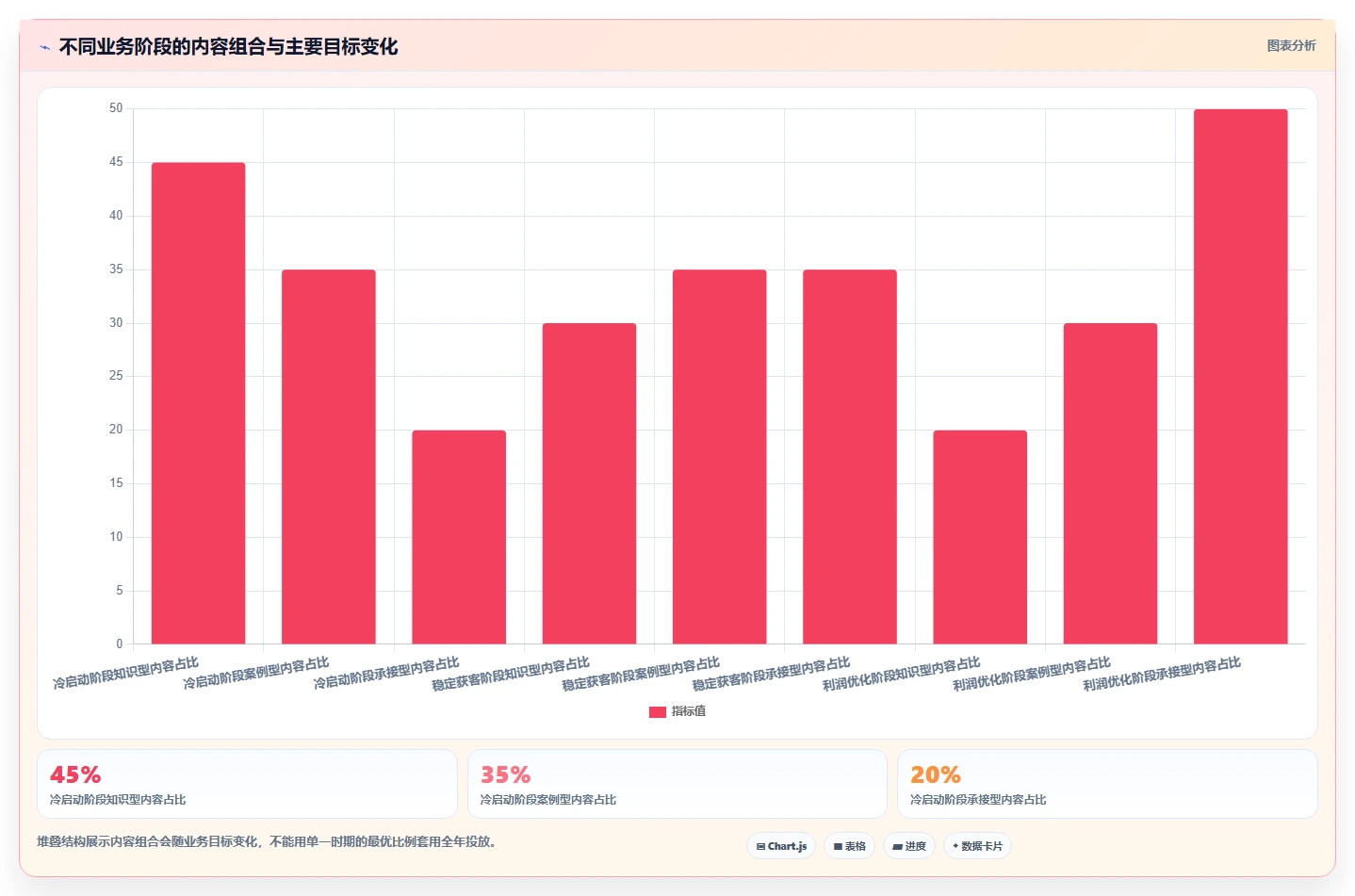Toggle the 指标值 legend color swatch
Image resolution: width=1355 pixels, height=896 pixels.
tap(658, 712)
